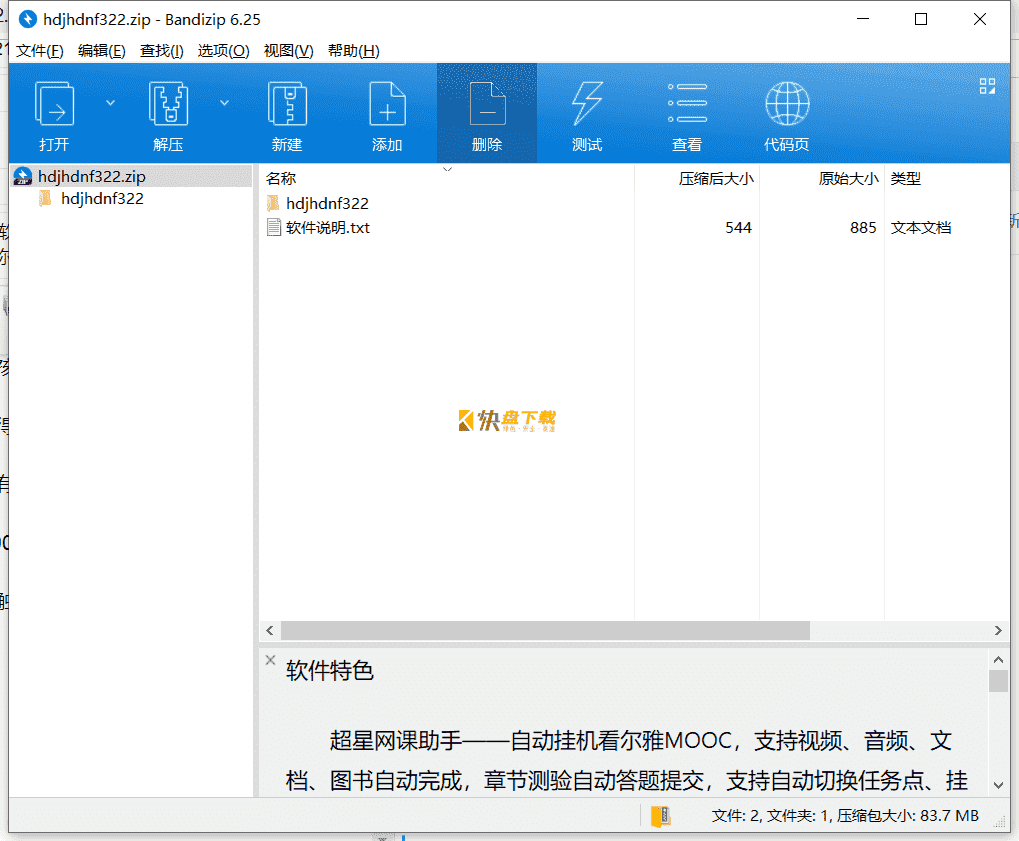1019x841 pixels.
Task: Open the 查找(I) menu
Action: tap(162, 51)
